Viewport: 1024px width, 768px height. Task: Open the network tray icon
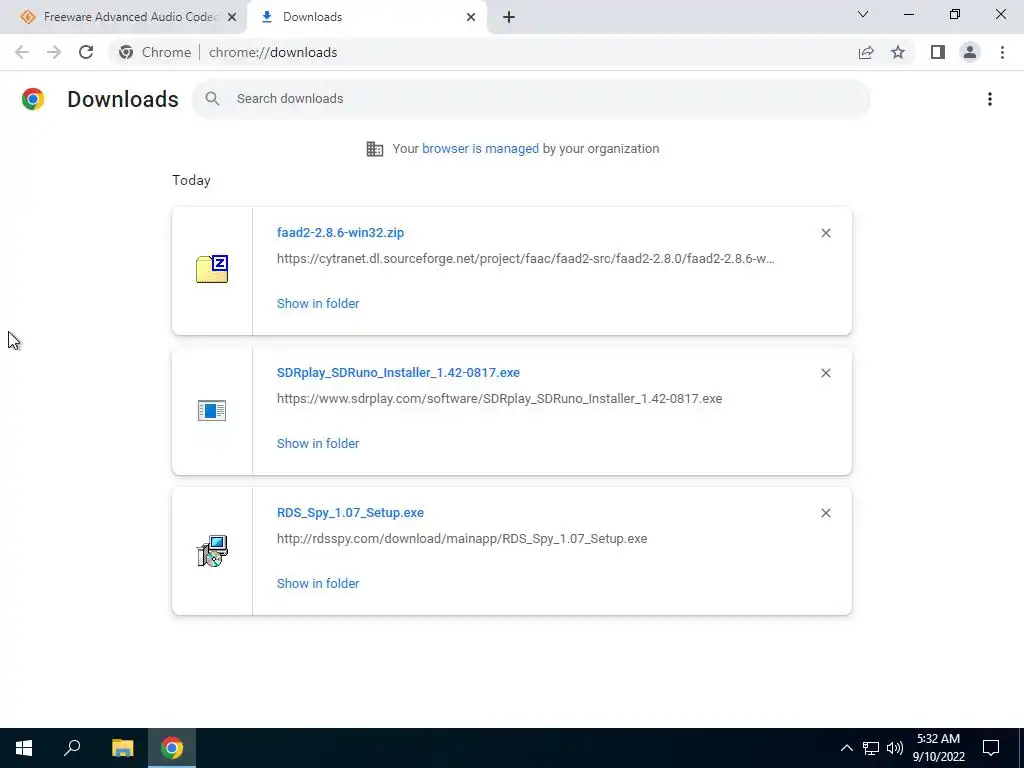[871, 748]
